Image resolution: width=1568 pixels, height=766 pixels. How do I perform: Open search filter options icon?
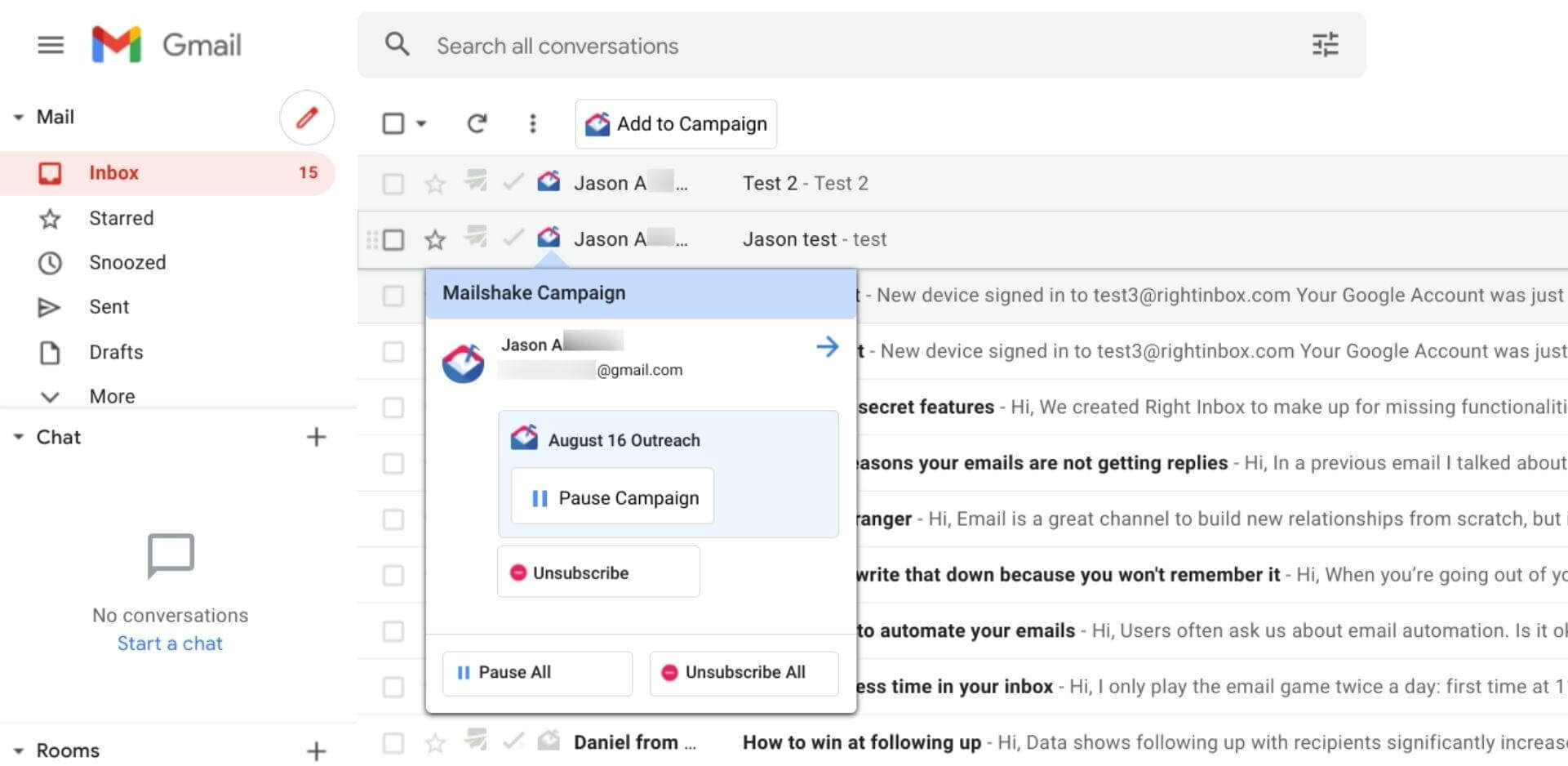(1325, 45)
